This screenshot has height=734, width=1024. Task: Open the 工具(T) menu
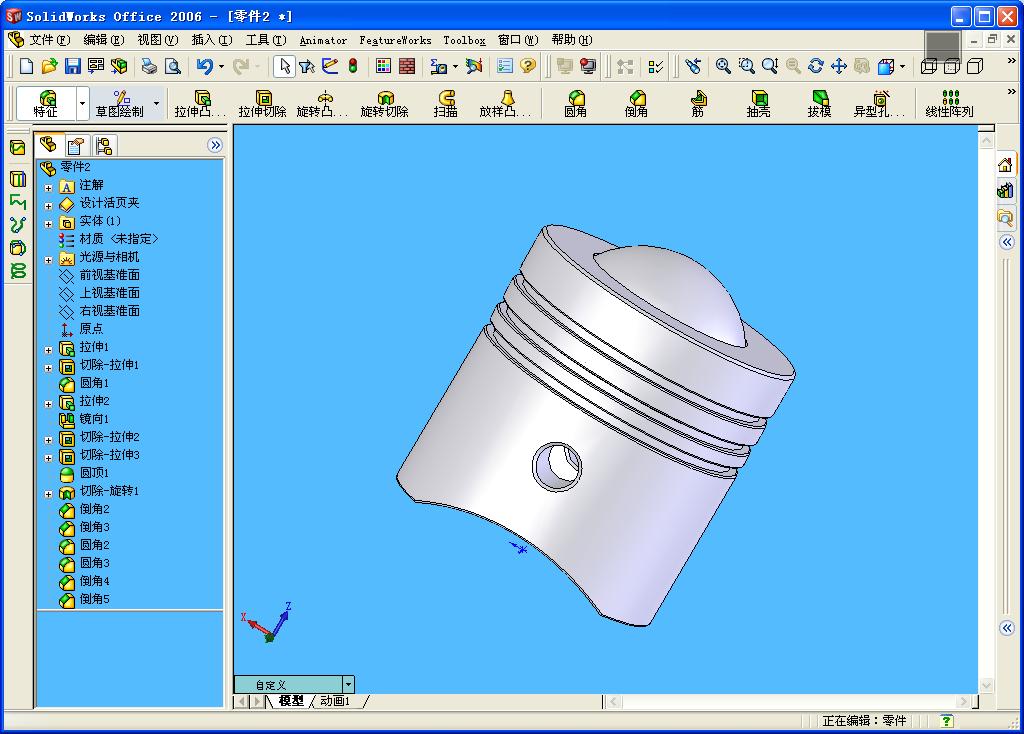[266, 40]
